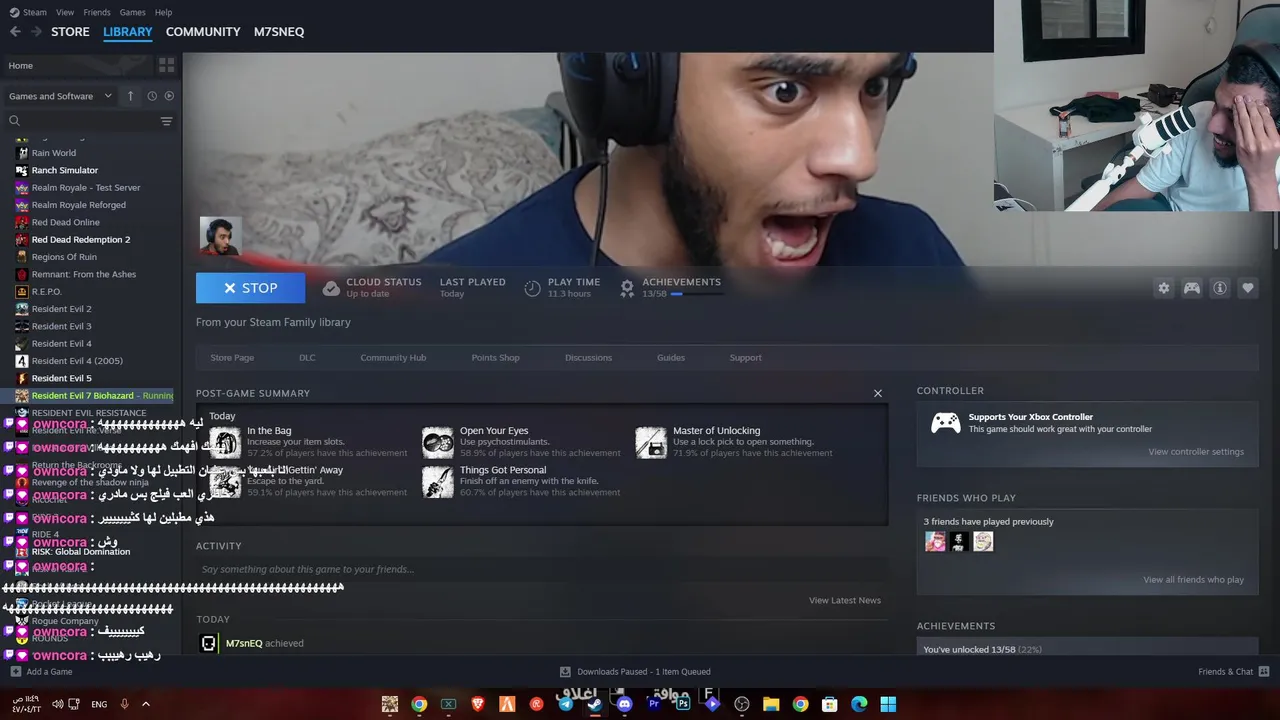This screenshot has height=720, width=1280.
Task: Open the Points Shop link
Action: (495, 357)
